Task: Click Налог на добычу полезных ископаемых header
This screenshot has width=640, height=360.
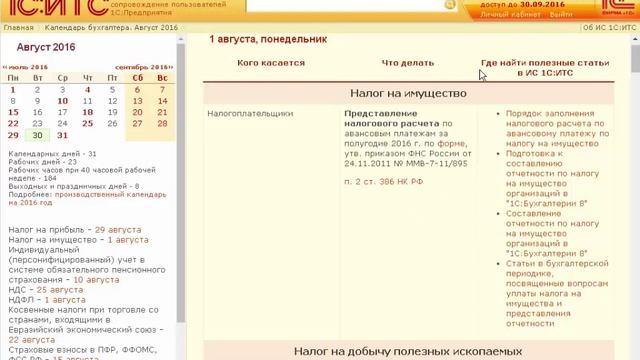Action: (x=408, y=351)
